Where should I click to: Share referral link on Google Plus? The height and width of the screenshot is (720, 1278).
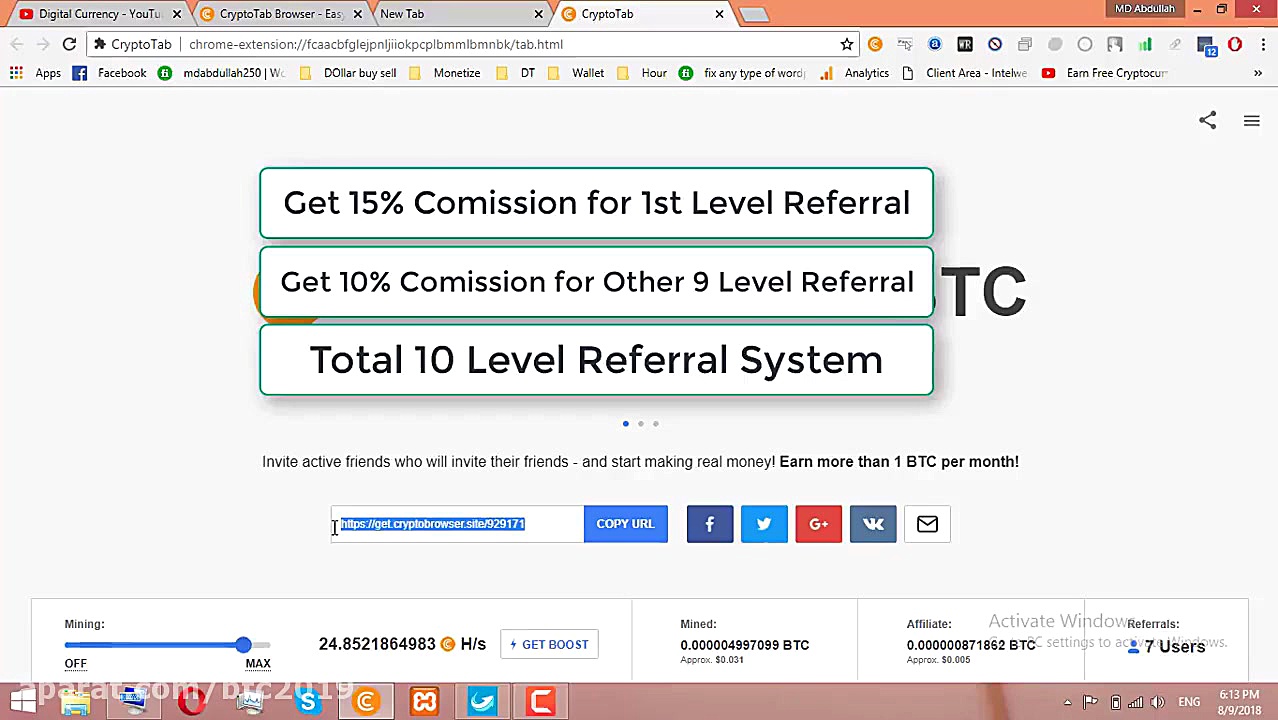click(818, 524)
